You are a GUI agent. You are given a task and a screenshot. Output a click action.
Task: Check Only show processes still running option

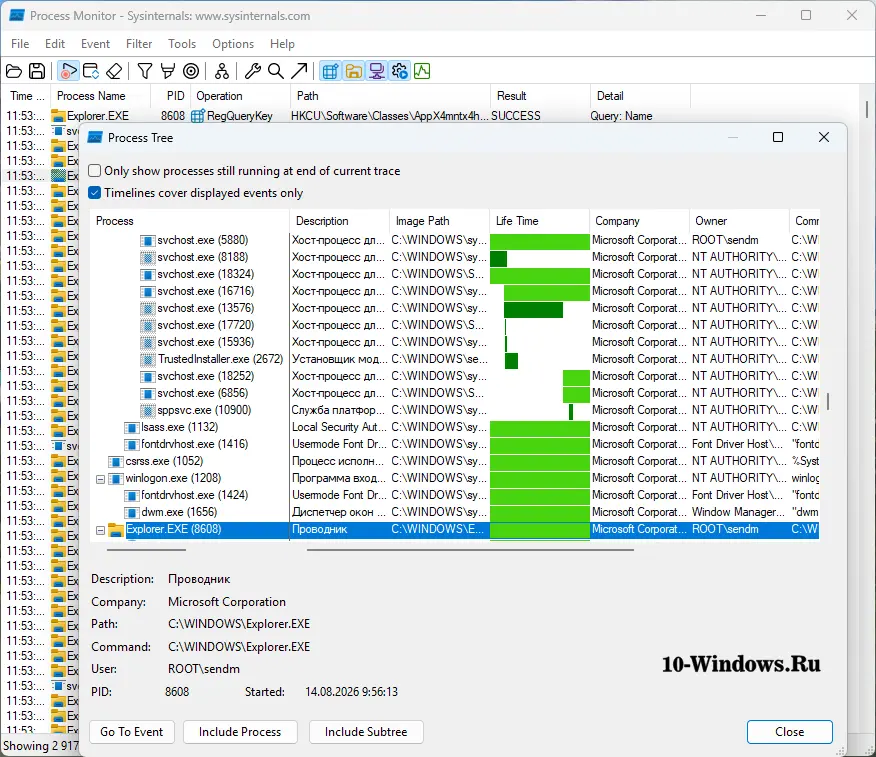tap(95, 170)
